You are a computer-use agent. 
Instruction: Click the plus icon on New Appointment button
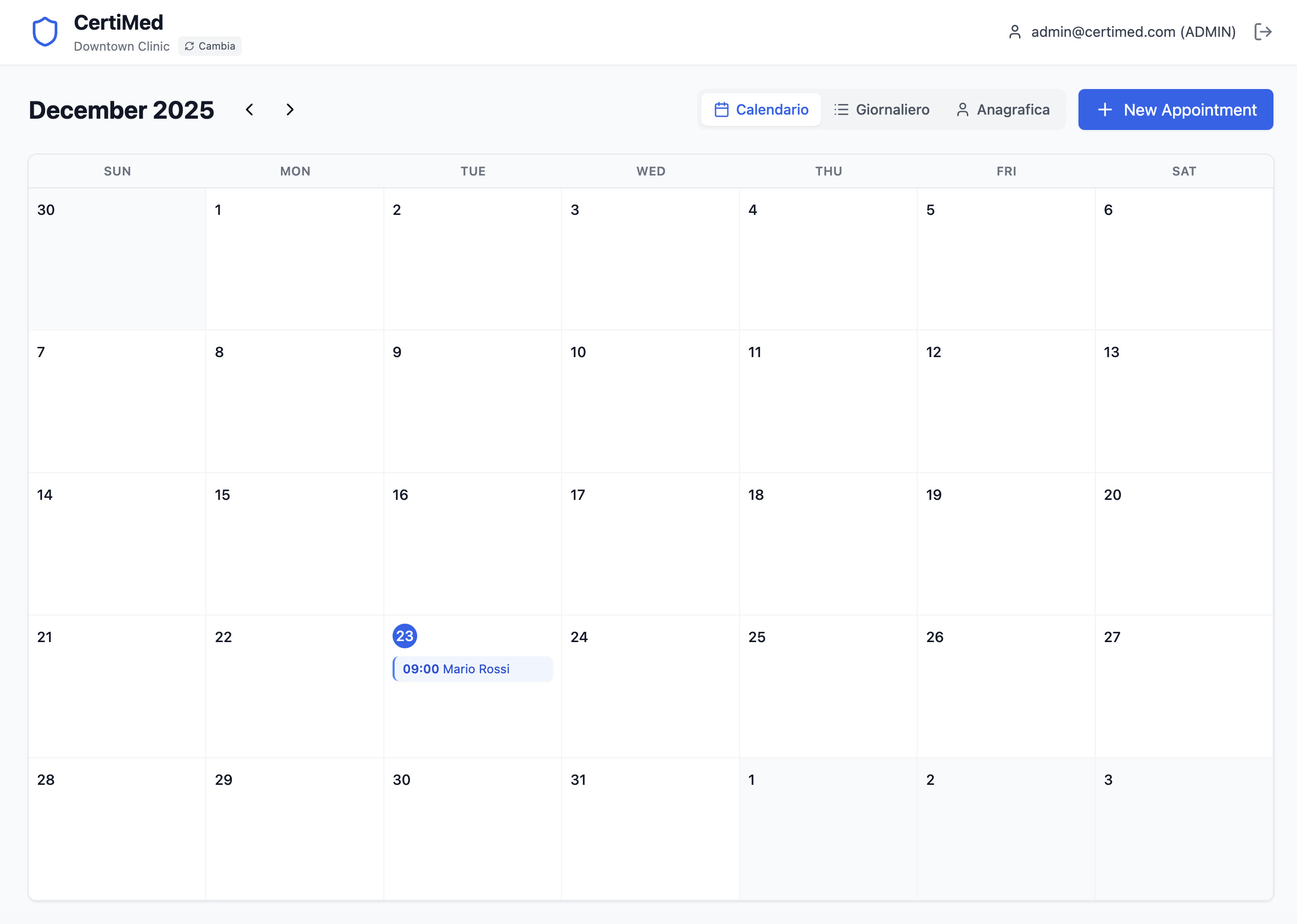tap(1105, 109)
